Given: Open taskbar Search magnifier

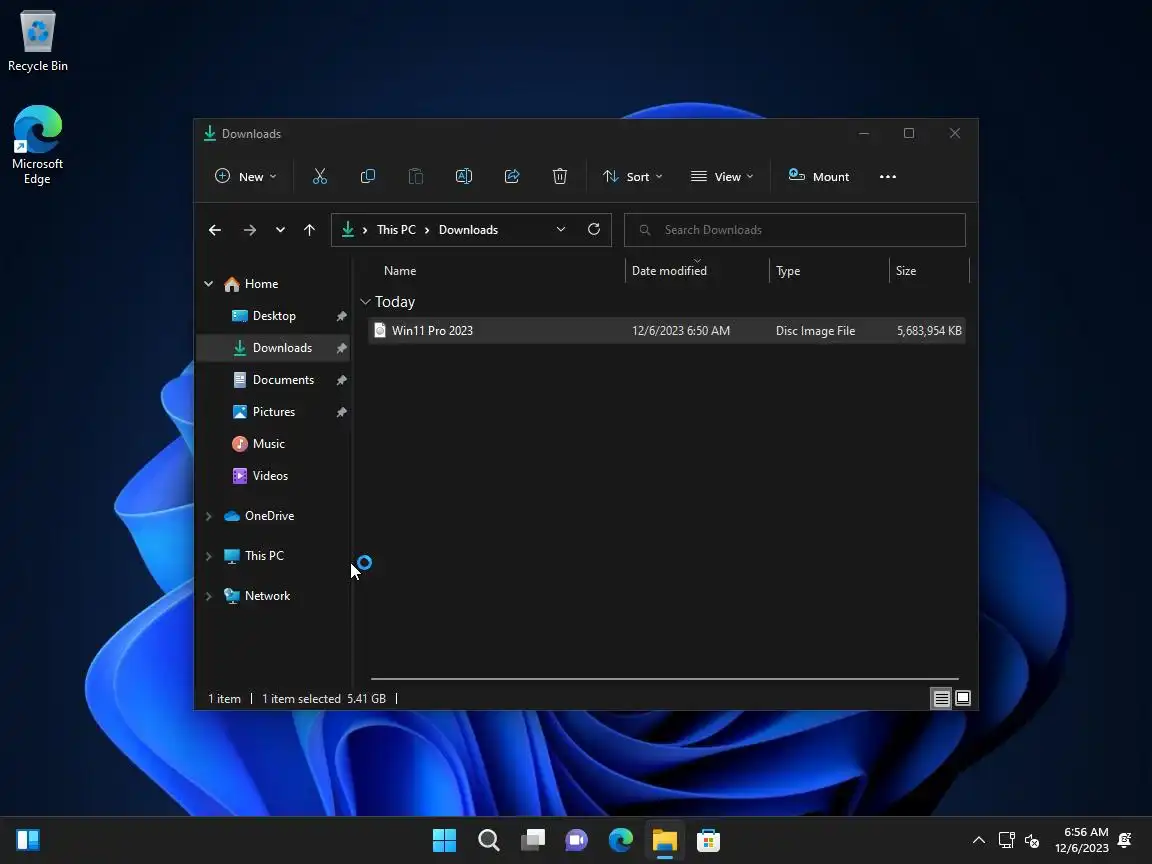Looking at the screenshot, I should pyautogui.click(x=489, y=840).
